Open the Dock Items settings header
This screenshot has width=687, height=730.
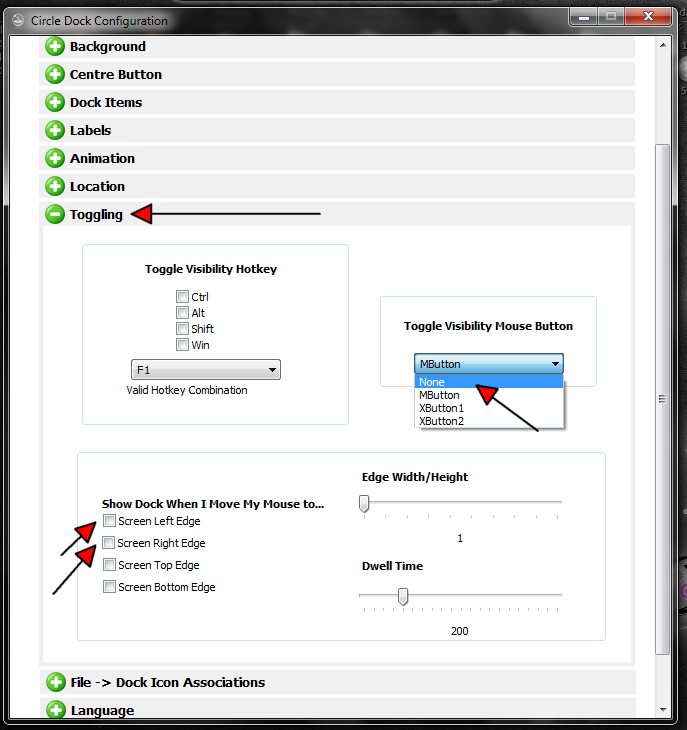tap(337, 102)
